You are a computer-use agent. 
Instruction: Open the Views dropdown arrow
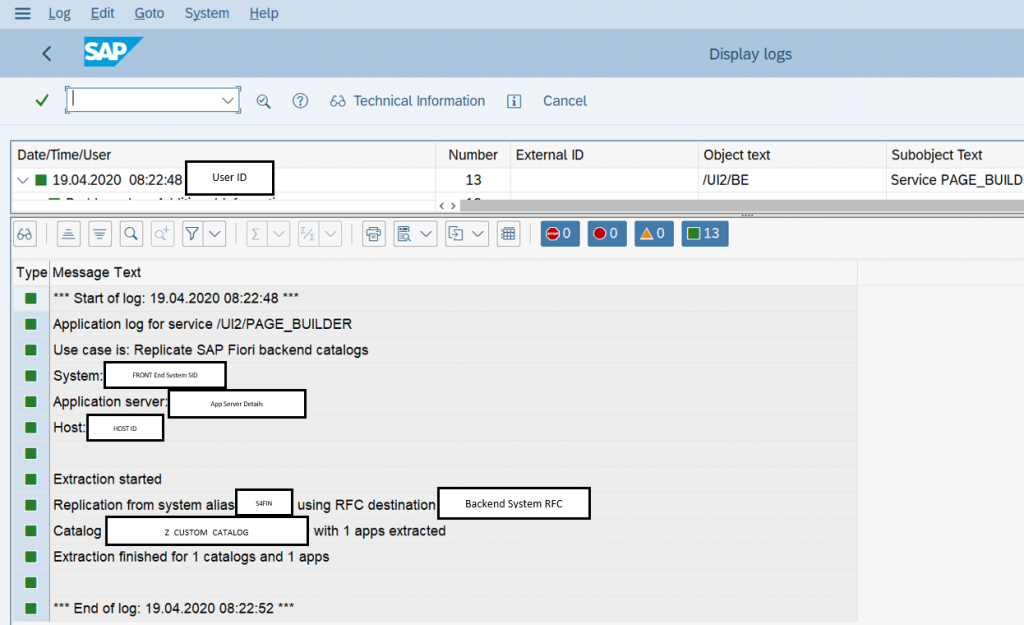click(x=426, y=234)
